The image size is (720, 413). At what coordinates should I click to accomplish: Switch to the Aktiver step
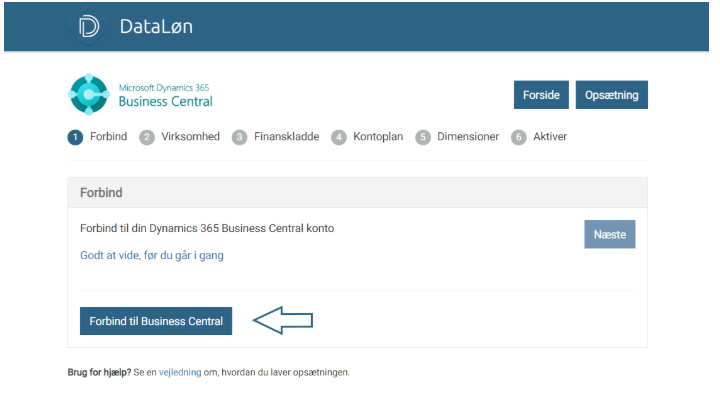pyautogui.click(x=550, y=137)
